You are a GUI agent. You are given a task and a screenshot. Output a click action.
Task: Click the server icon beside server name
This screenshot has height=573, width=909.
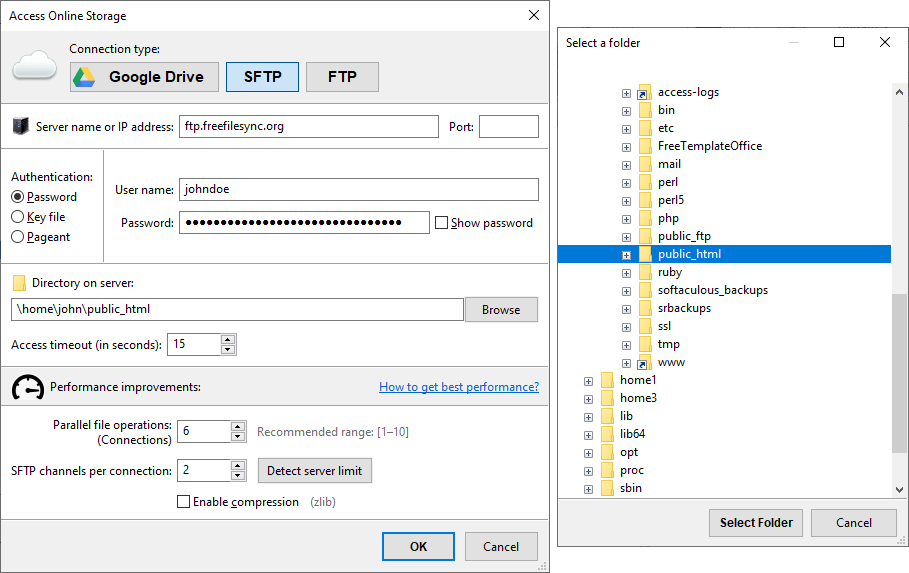point(20,127)
